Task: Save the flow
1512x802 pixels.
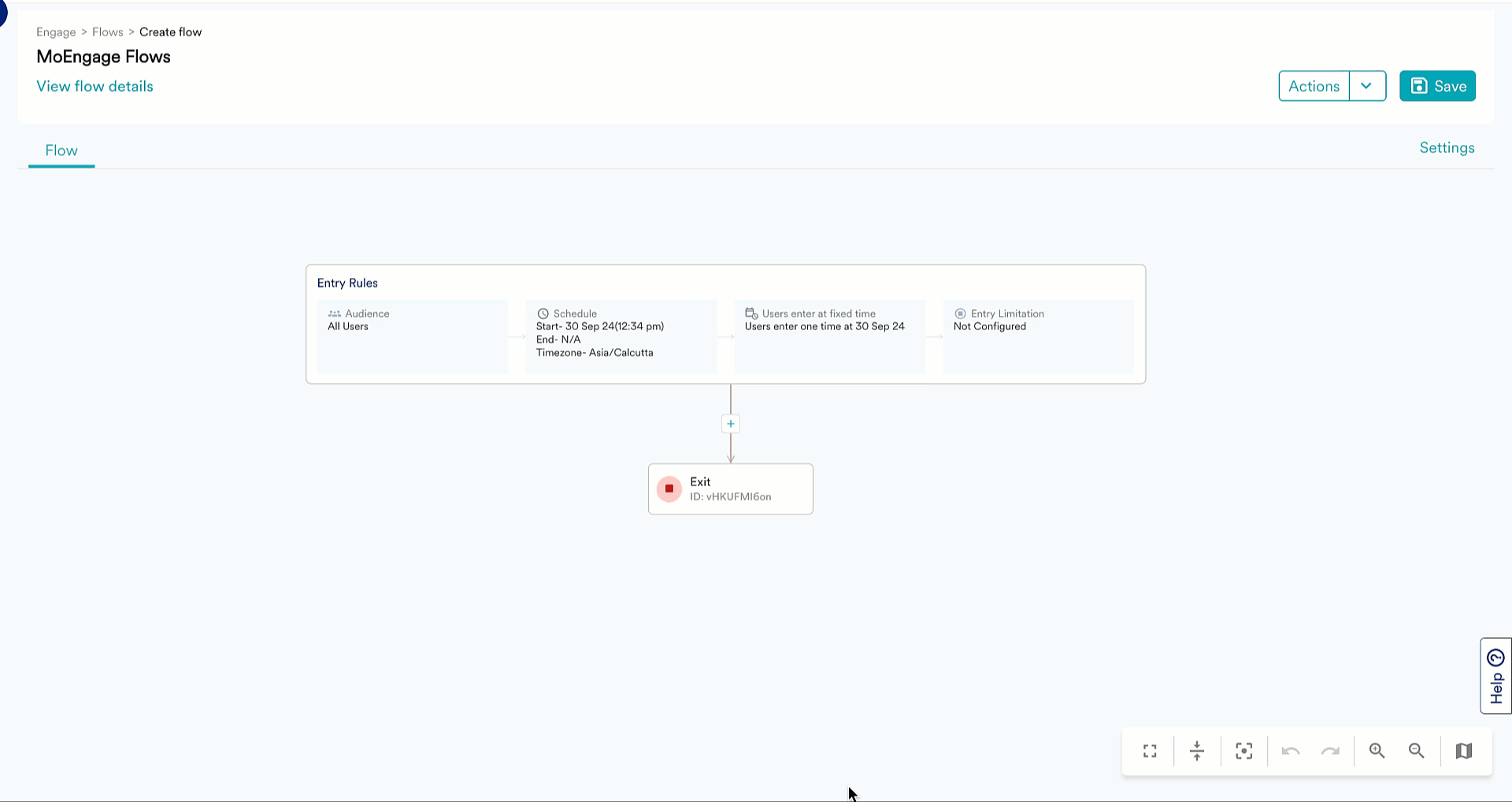Action: pos(1437,86)
